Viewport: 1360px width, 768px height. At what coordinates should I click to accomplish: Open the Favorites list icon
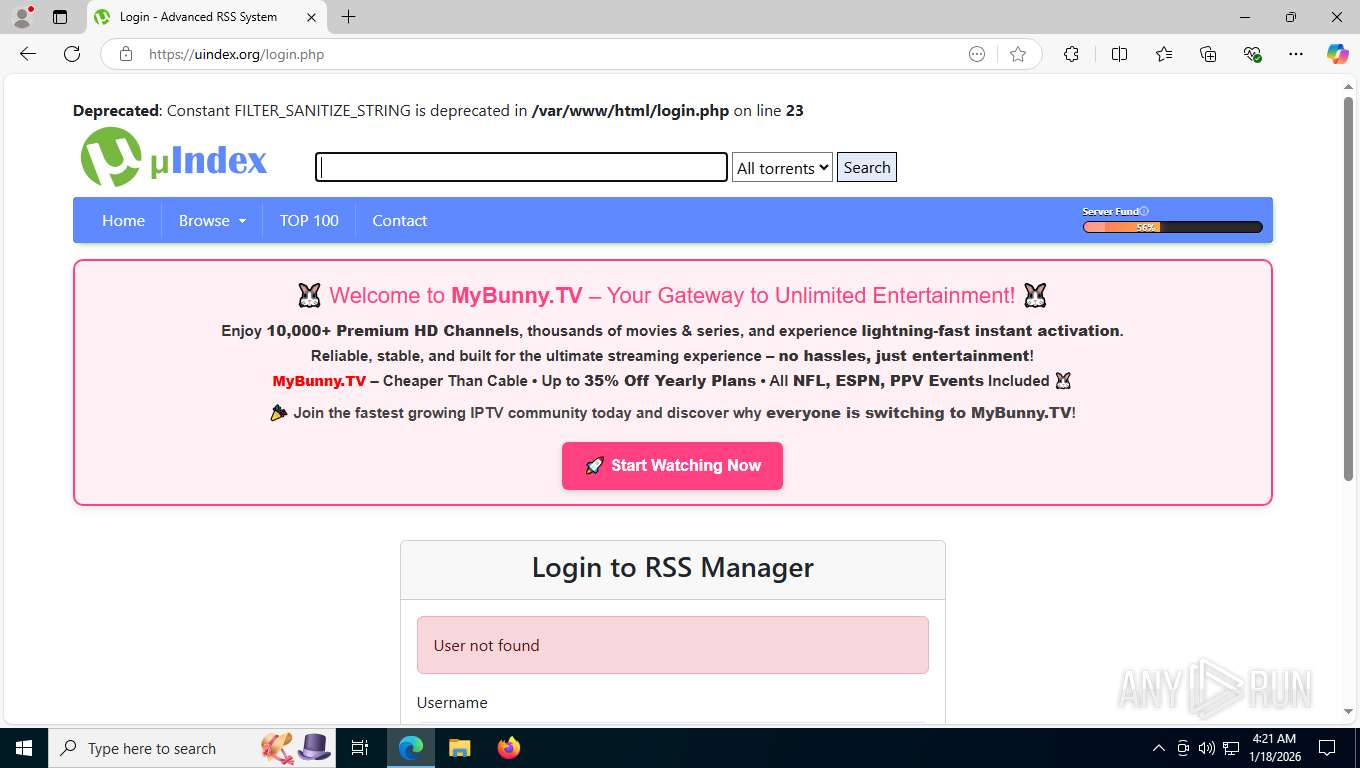pos(1164,54)
